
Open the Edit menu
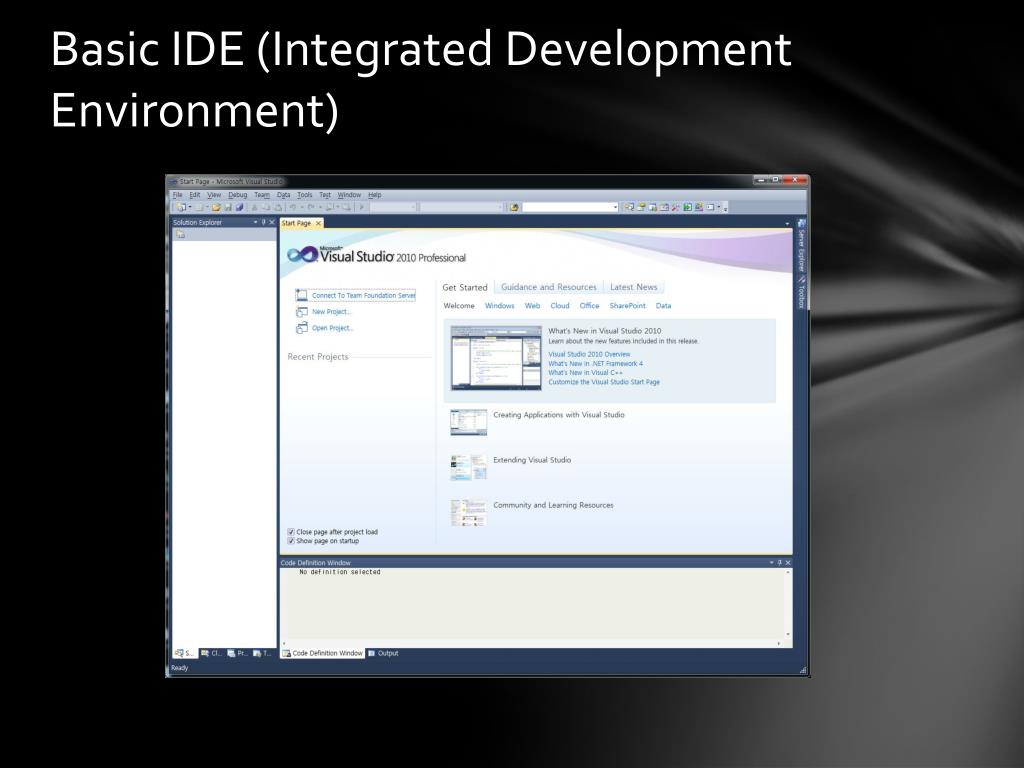pyautogui.click(x=195, y=195)
